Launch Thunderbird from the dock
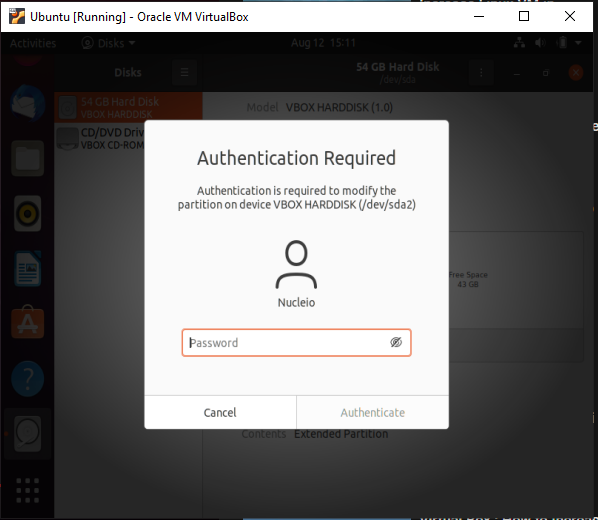 (x=27, y=104)
